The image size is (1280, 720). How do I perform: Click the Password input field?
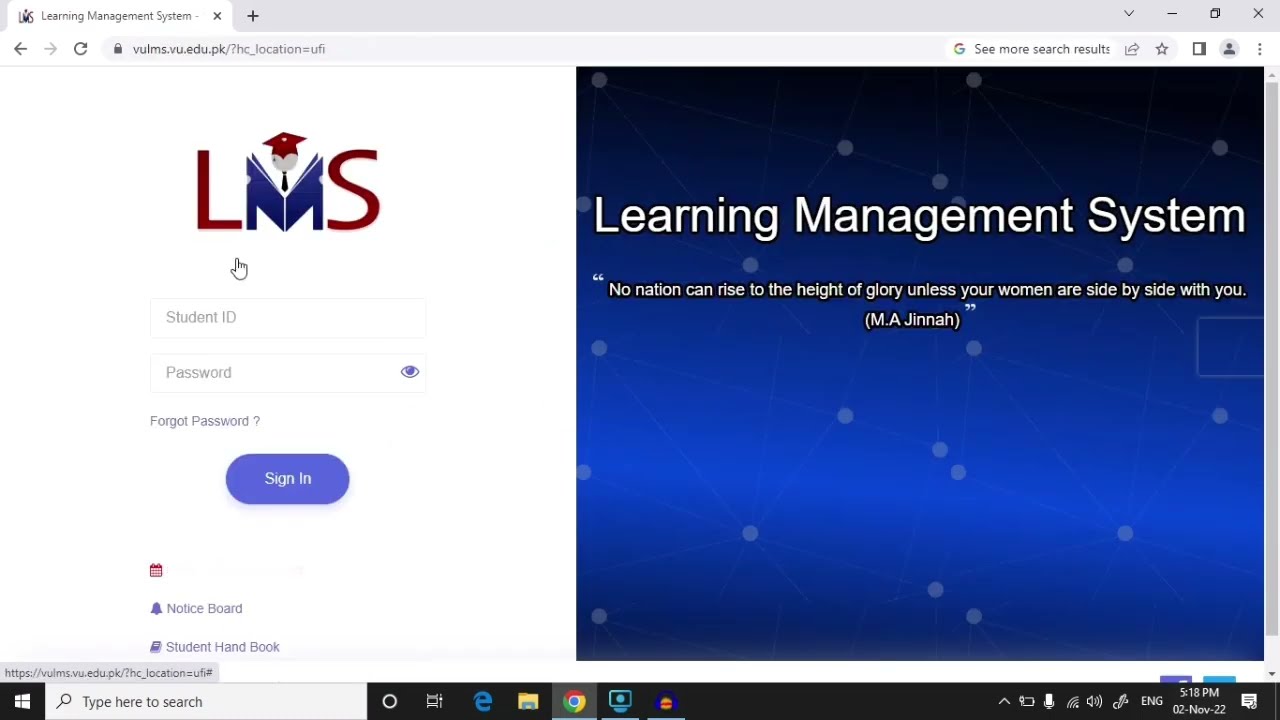[288, 372]
